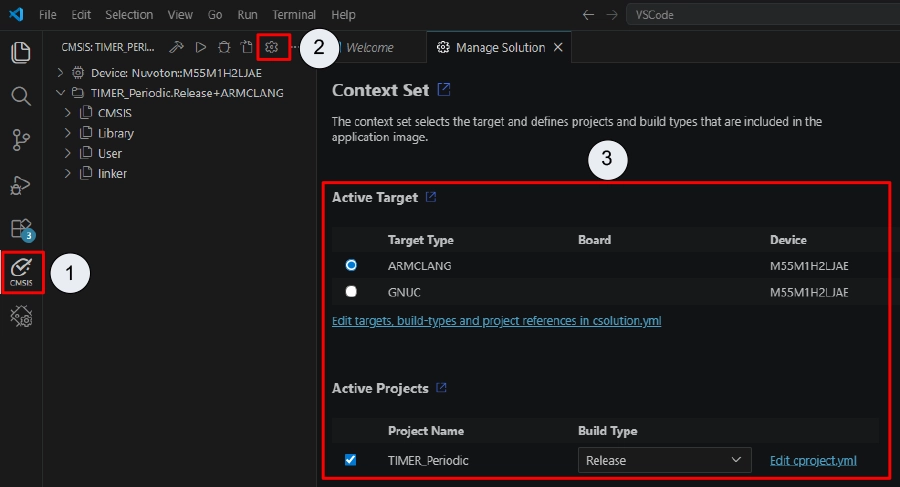Image resolution: width=900 pixels, height=487 pixels.
Task: Open the View menu
Action: (x=180, y=15)
